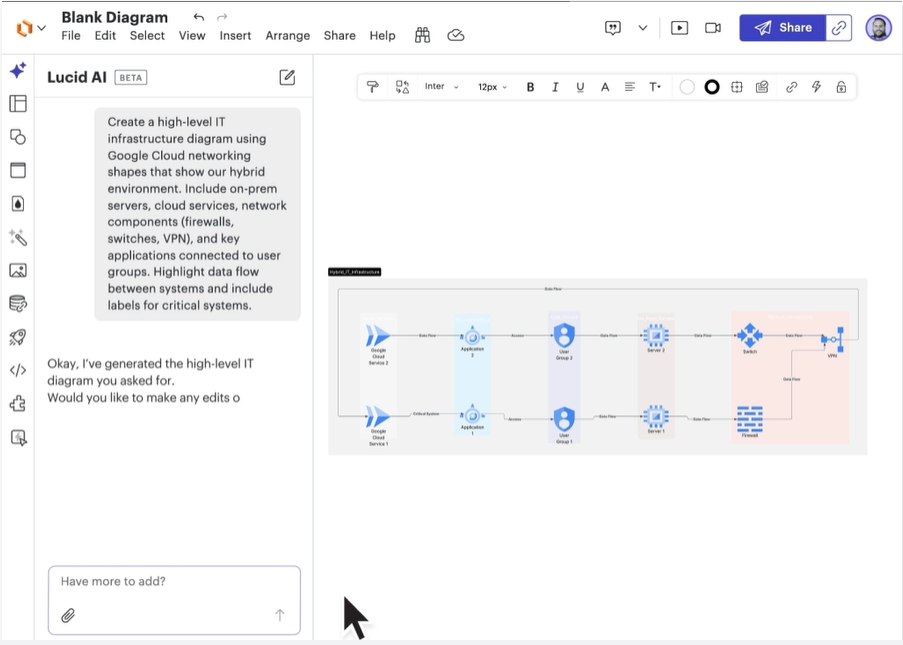Expand the comments dropdown arrow
Viewport: 903px width, 645px height.
tap(642, 28)
